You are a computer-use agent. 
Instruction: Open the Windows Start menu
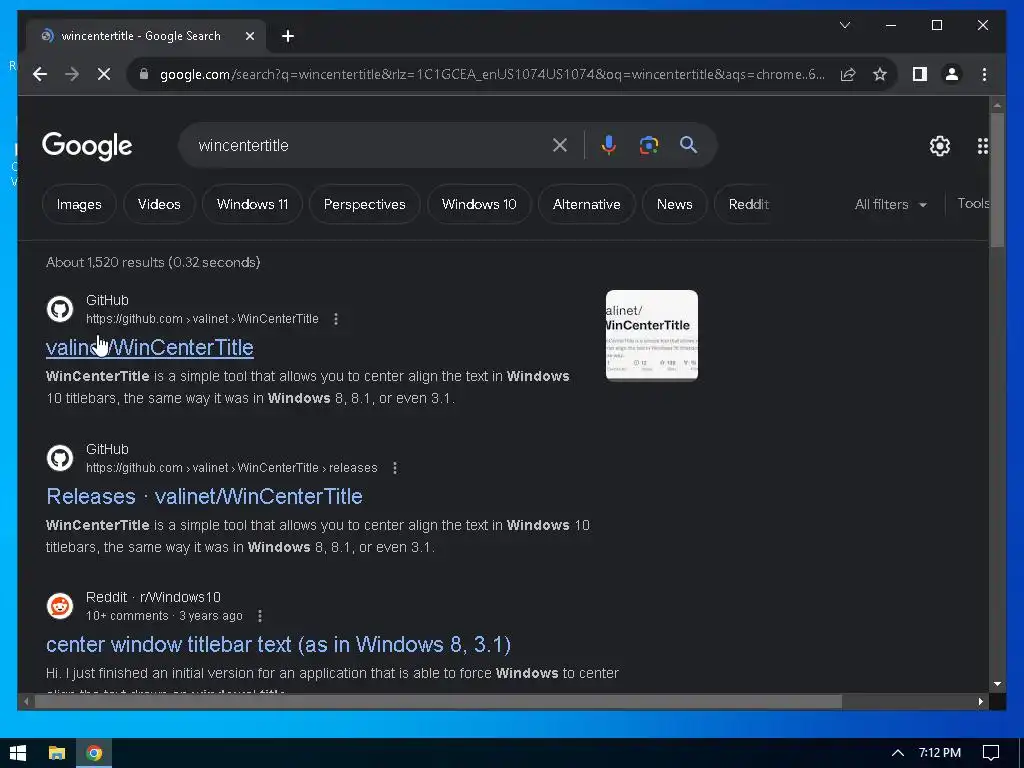18,753
